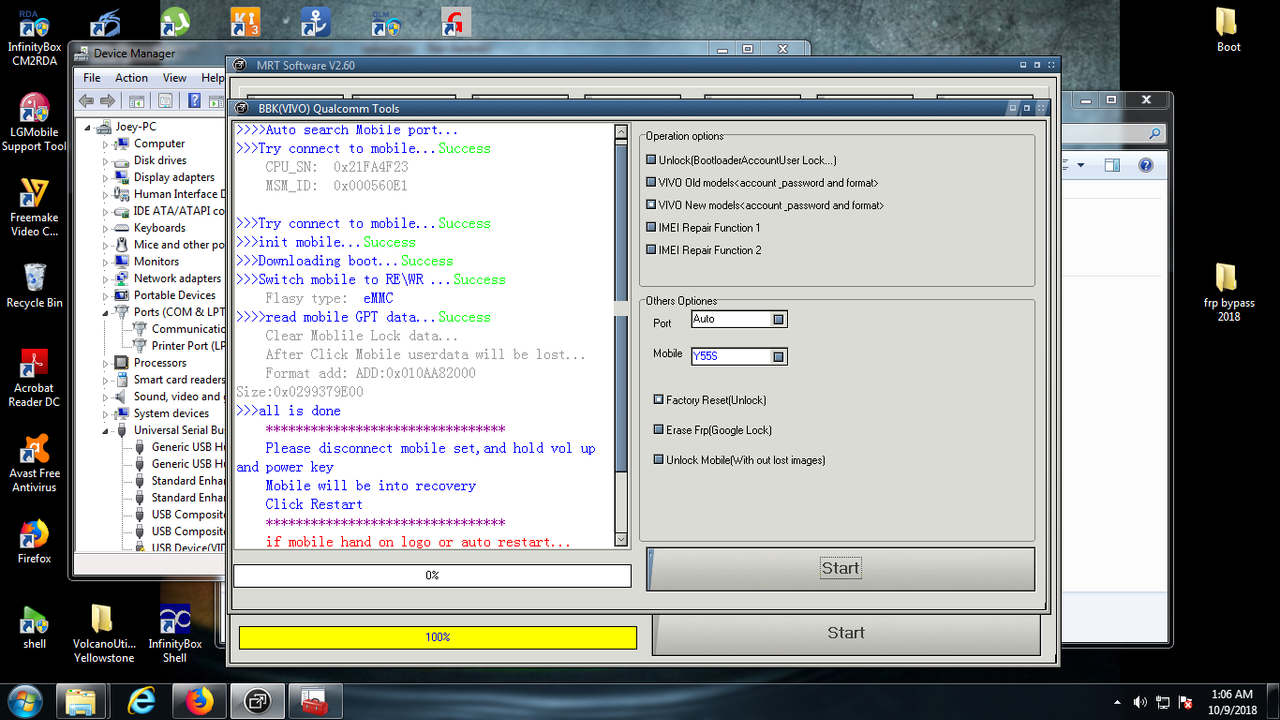Open Internet Explorer from taskbar
Viewport: 1280px width, 720px height.
(x=141, y=701)
